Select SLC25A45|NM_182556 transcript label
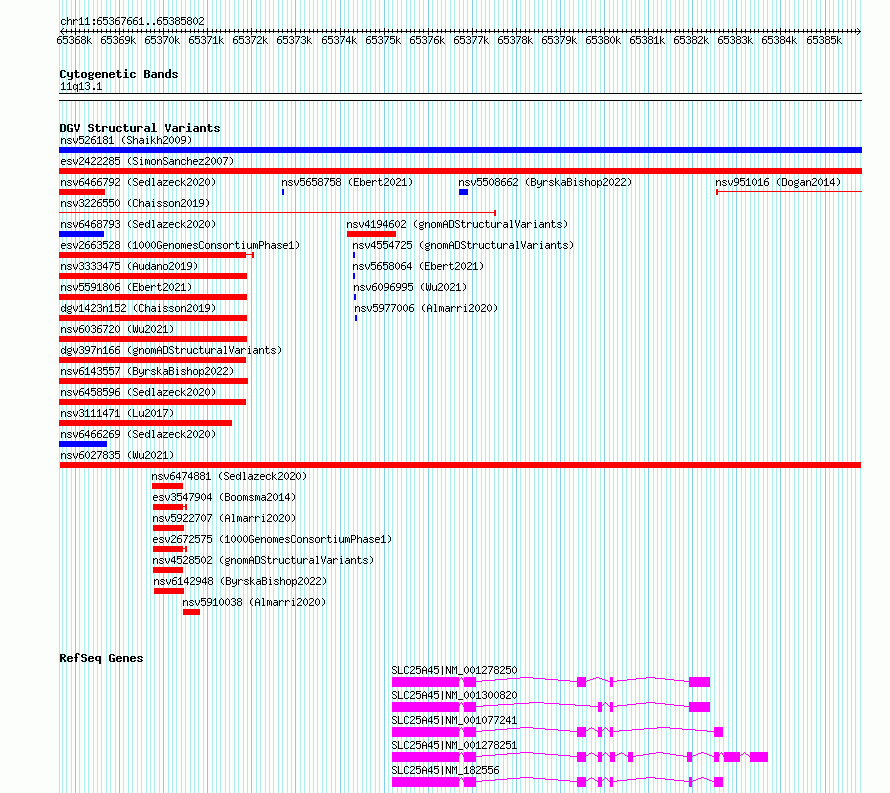Viewport: 890px width, 793px height. pos(445,770)
